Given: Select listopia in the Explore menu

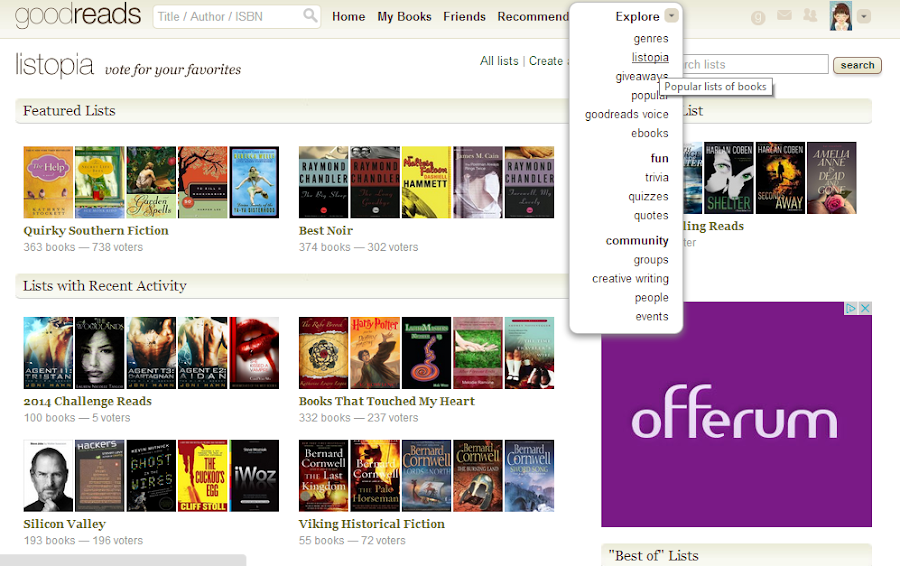Looking at the screenshot, I should click(650, 57).
